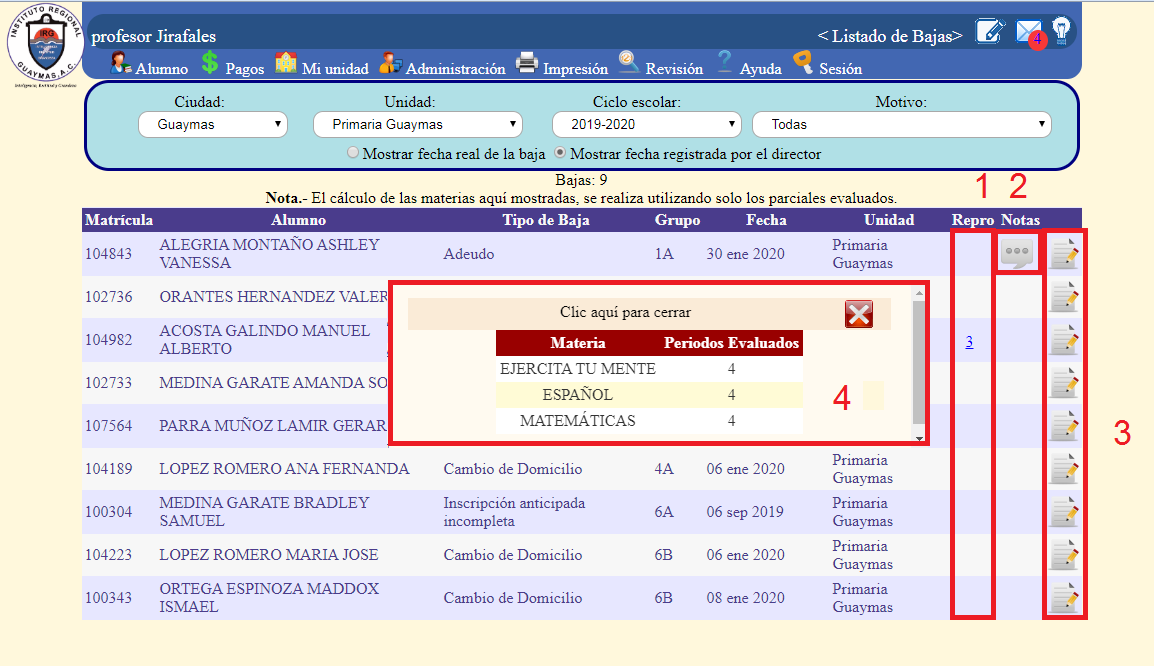Click the Repro column header
1154x666 pixels.
pos(972,220)
